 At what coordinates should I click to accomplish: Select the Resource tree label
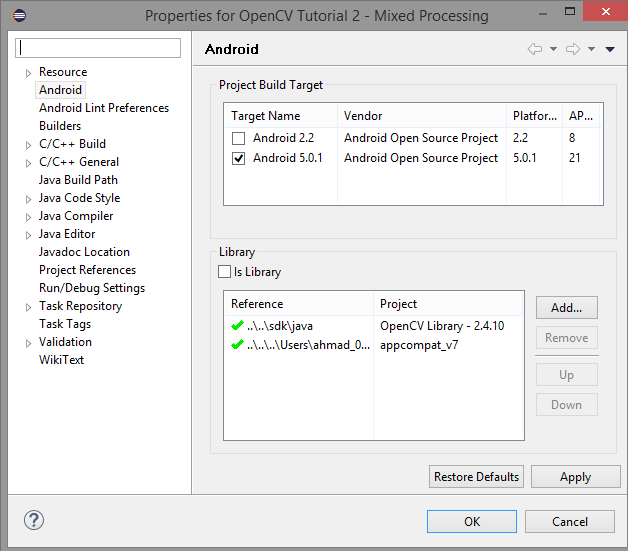[63, 72]
